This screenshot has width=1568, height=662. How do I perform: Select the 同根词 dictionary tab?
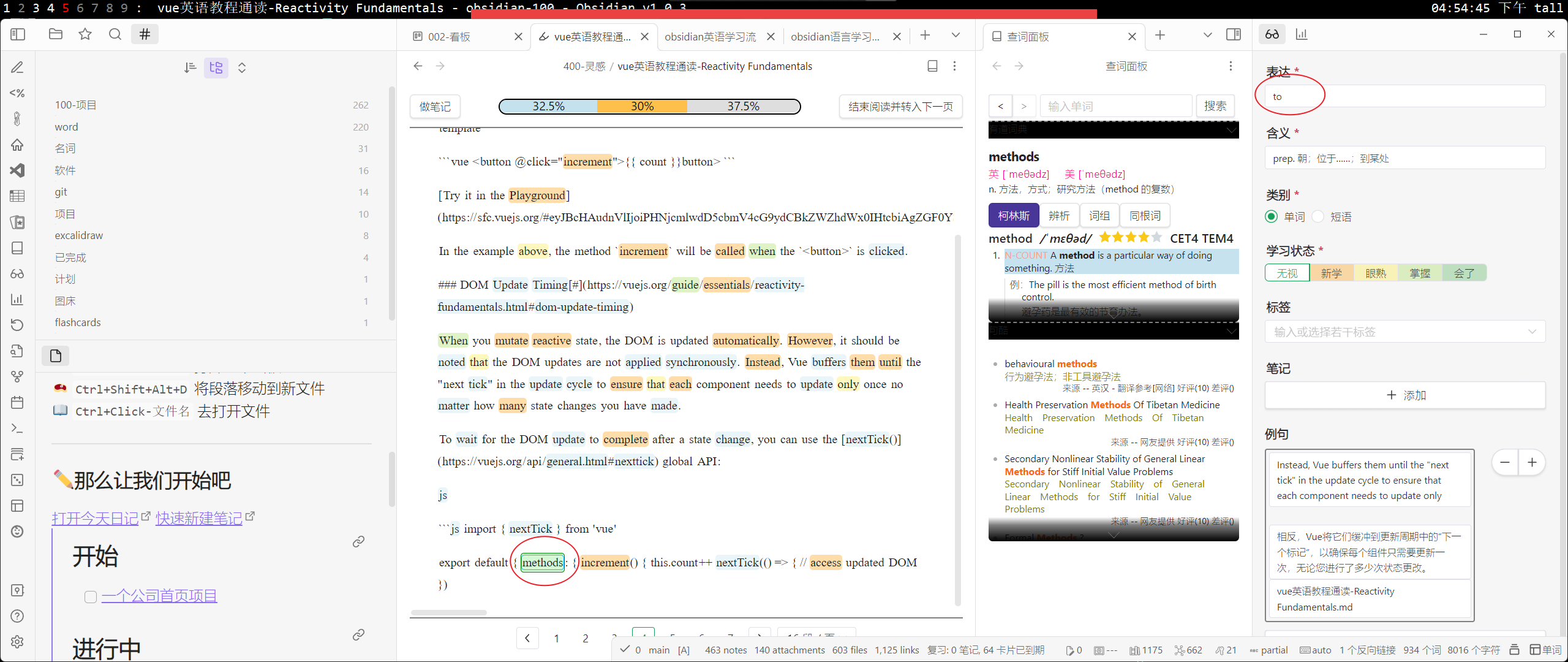click(1145, 215)
